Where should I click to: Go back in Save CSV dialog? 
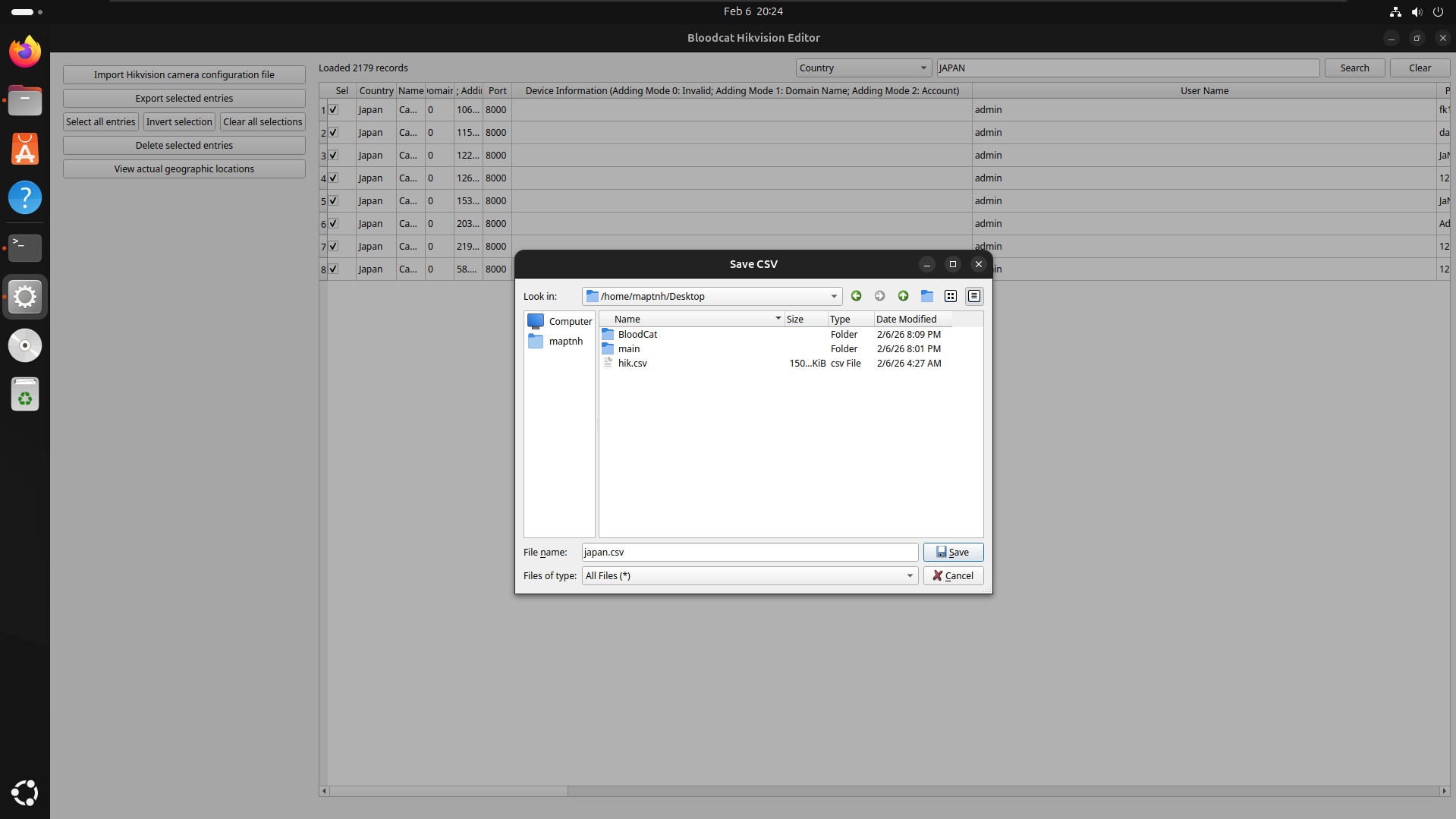pyautogui.click(x=856, y=296)
